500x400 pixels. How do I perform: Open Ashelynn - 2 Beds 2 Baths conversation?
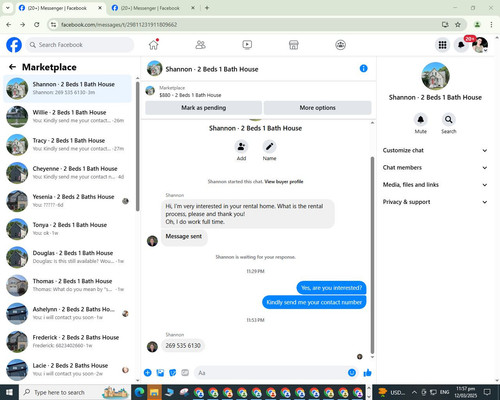click(68, 313)
